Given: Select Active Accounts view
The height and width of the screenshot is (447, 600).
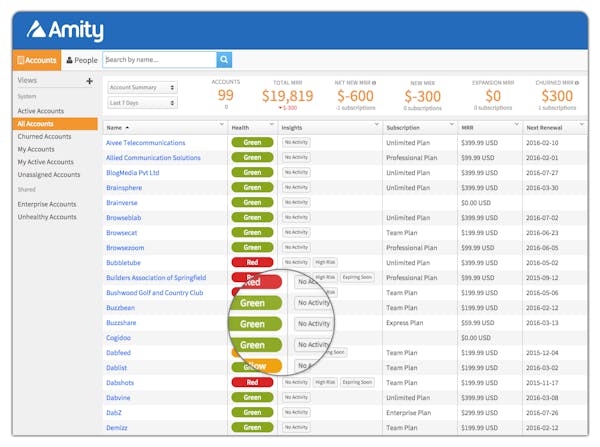Looking at the screenshot, I should (41, 111).
